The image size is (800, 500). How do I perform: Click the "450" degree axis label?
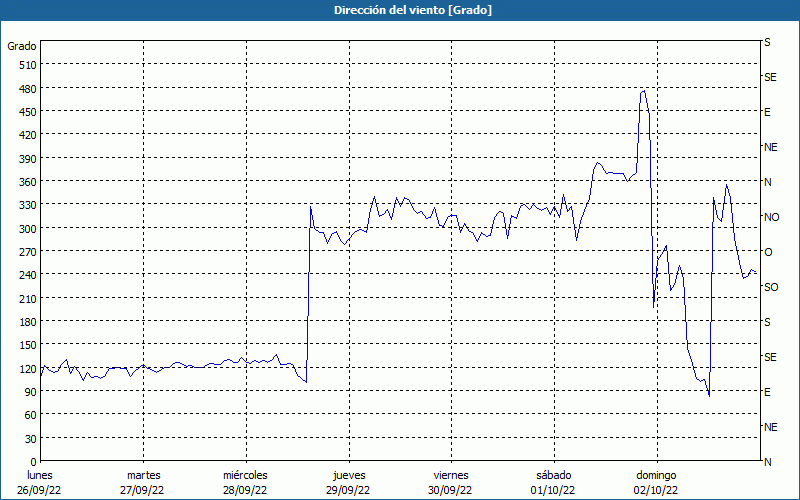[28, 112]
